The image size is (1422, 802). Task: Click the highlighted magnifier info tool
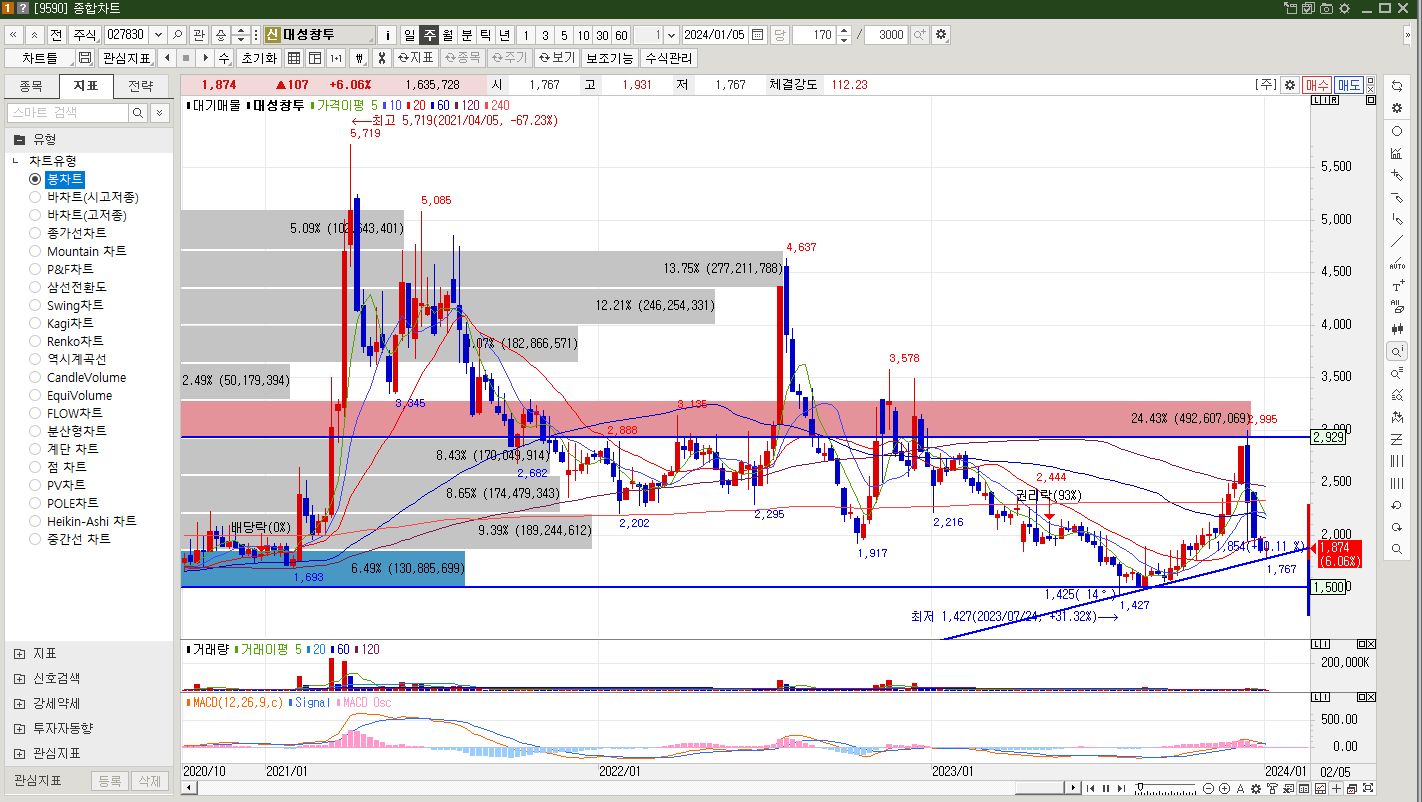coord(1397,351)
